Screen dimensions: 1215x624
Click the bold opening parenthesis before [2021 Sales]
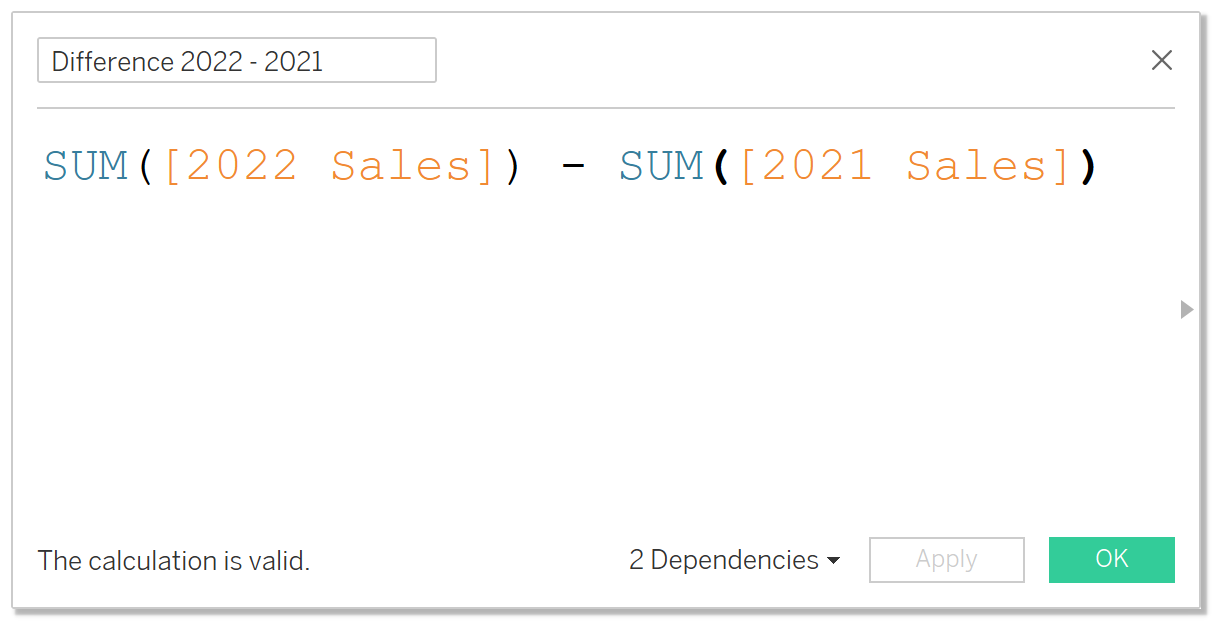pos(721,166)
